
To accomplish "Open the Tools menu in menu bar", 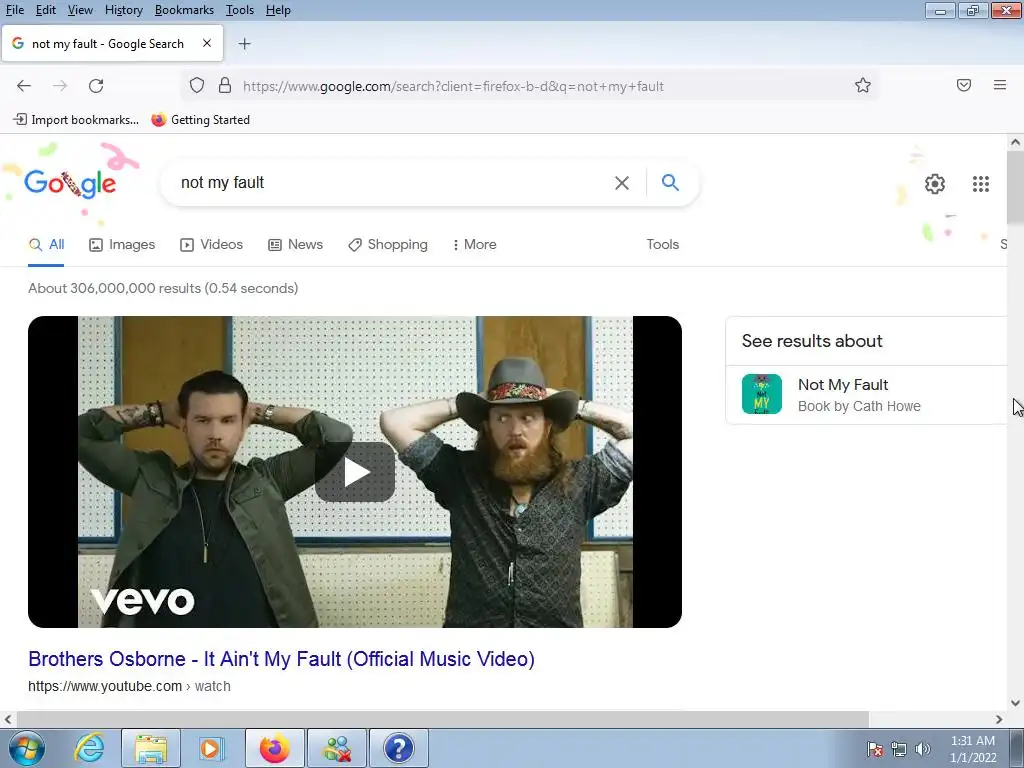I will click(240, 10).
